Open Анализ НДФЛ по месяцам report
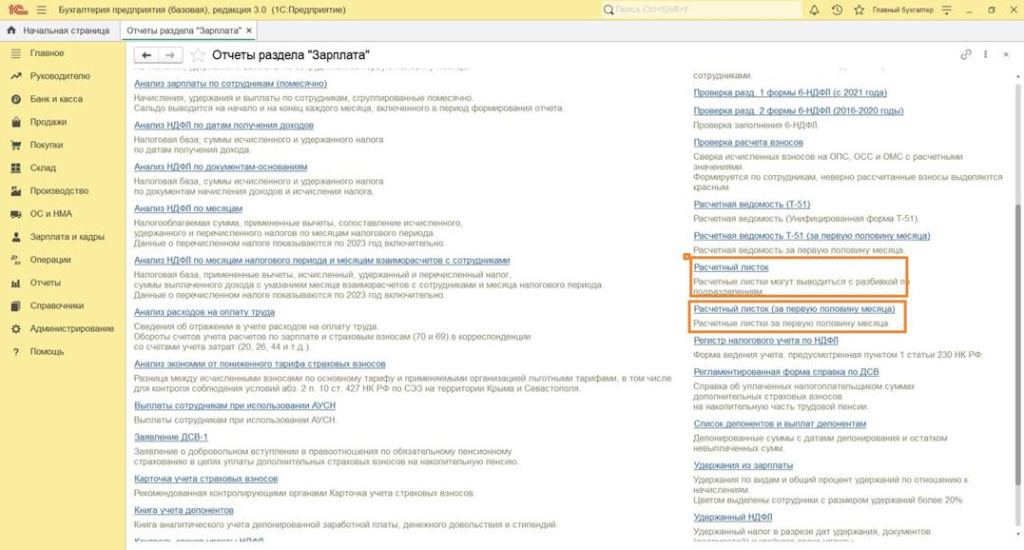1024x550 pixels. tap(182, 208)
